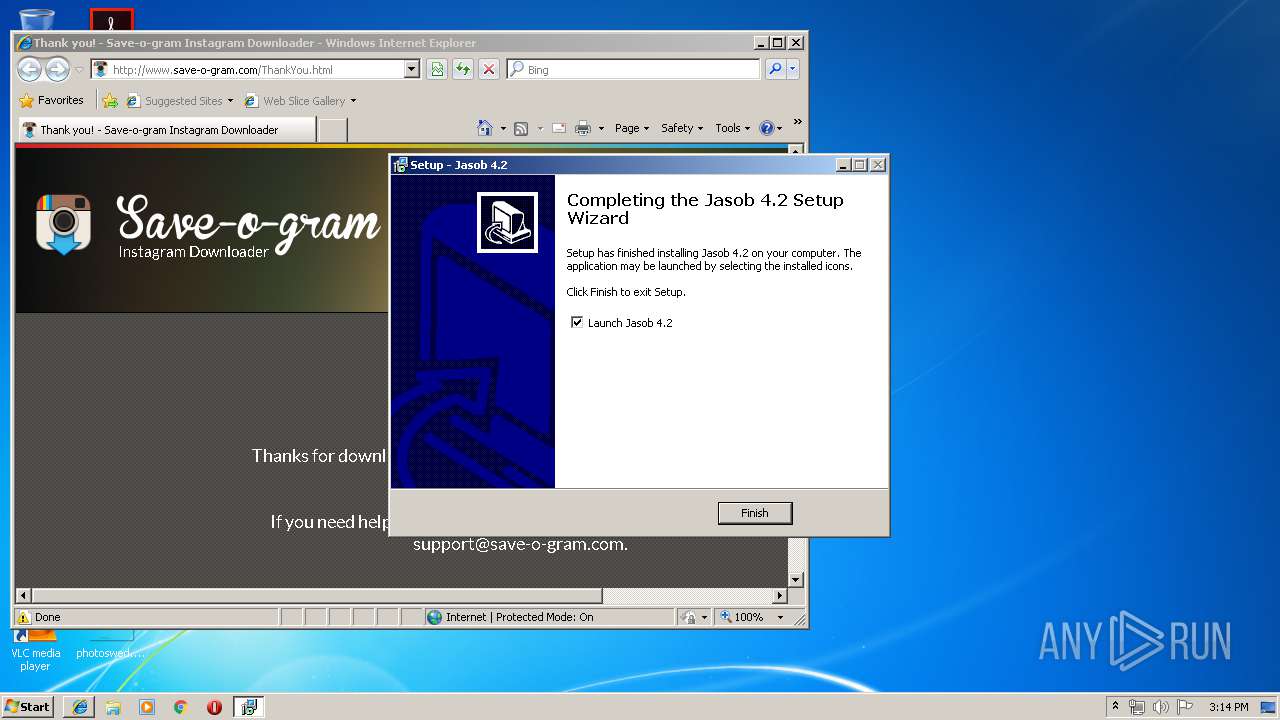Viewport: 1280px width, 720px height.
Task: Click Jasob setup wizard computer icon
Action: click(x=507, y=222)
